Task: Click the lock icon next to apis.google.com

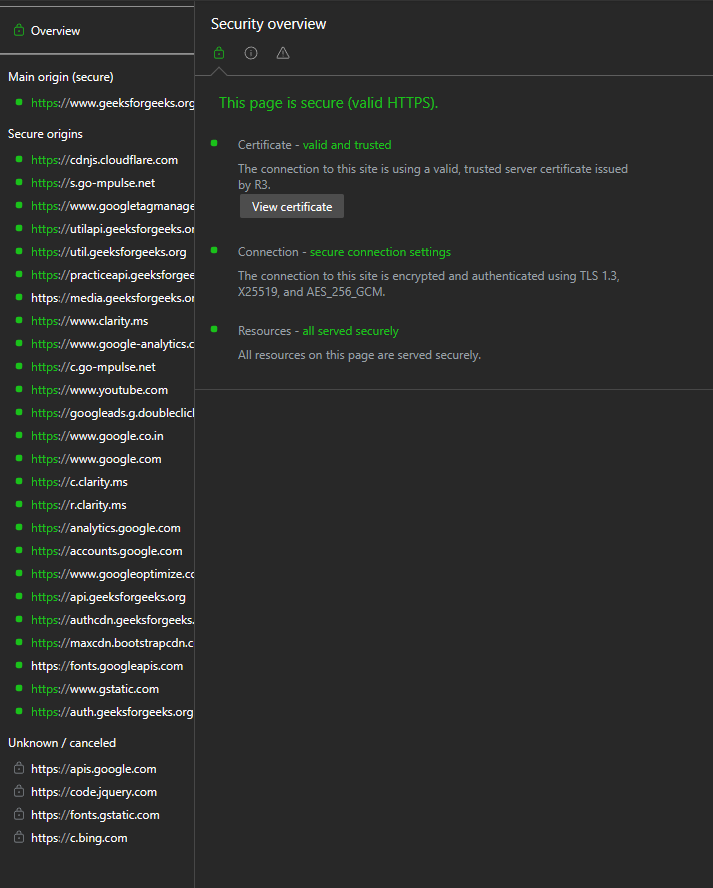Action: click(18, 769)
